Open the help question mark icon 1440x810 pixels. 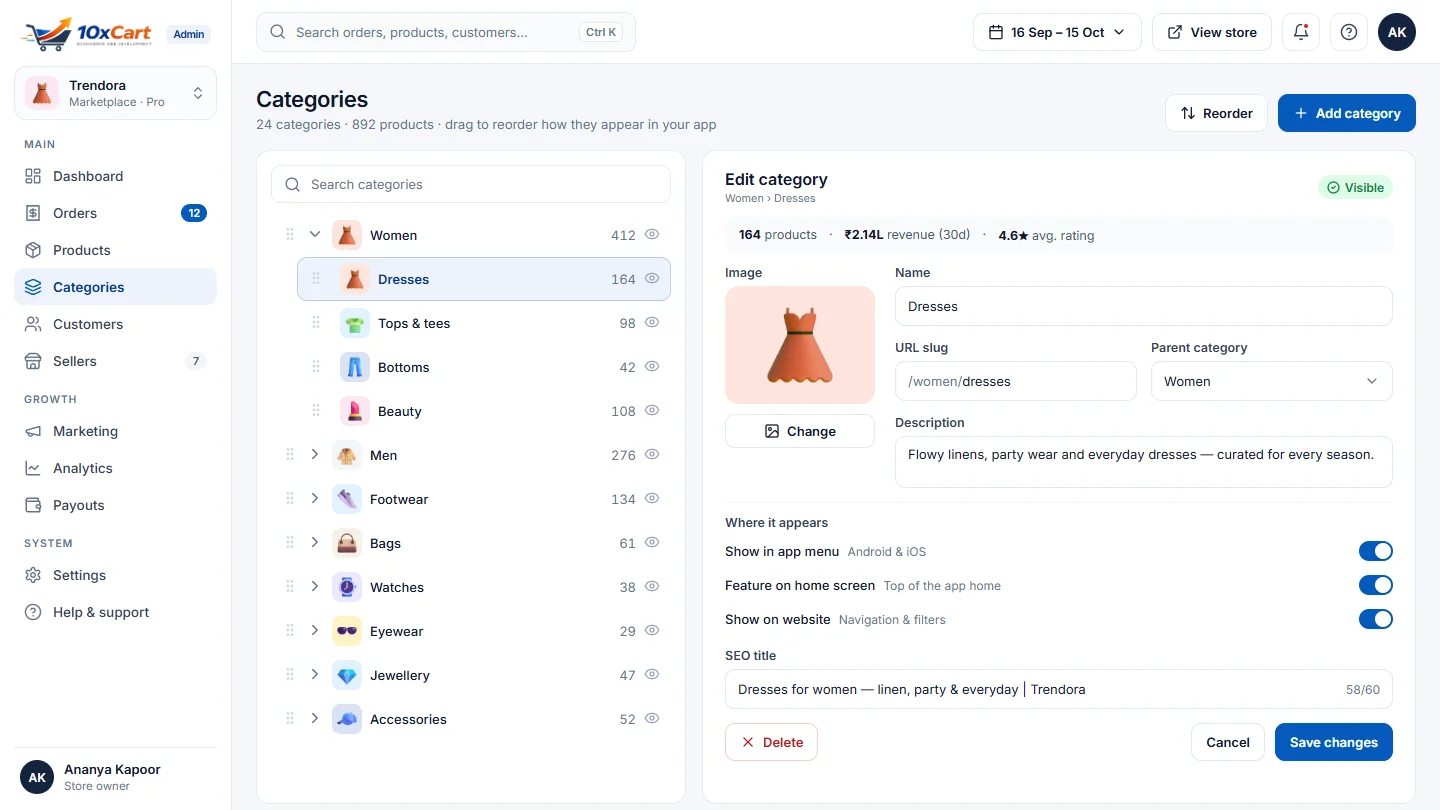click(x=1349, y=32)
